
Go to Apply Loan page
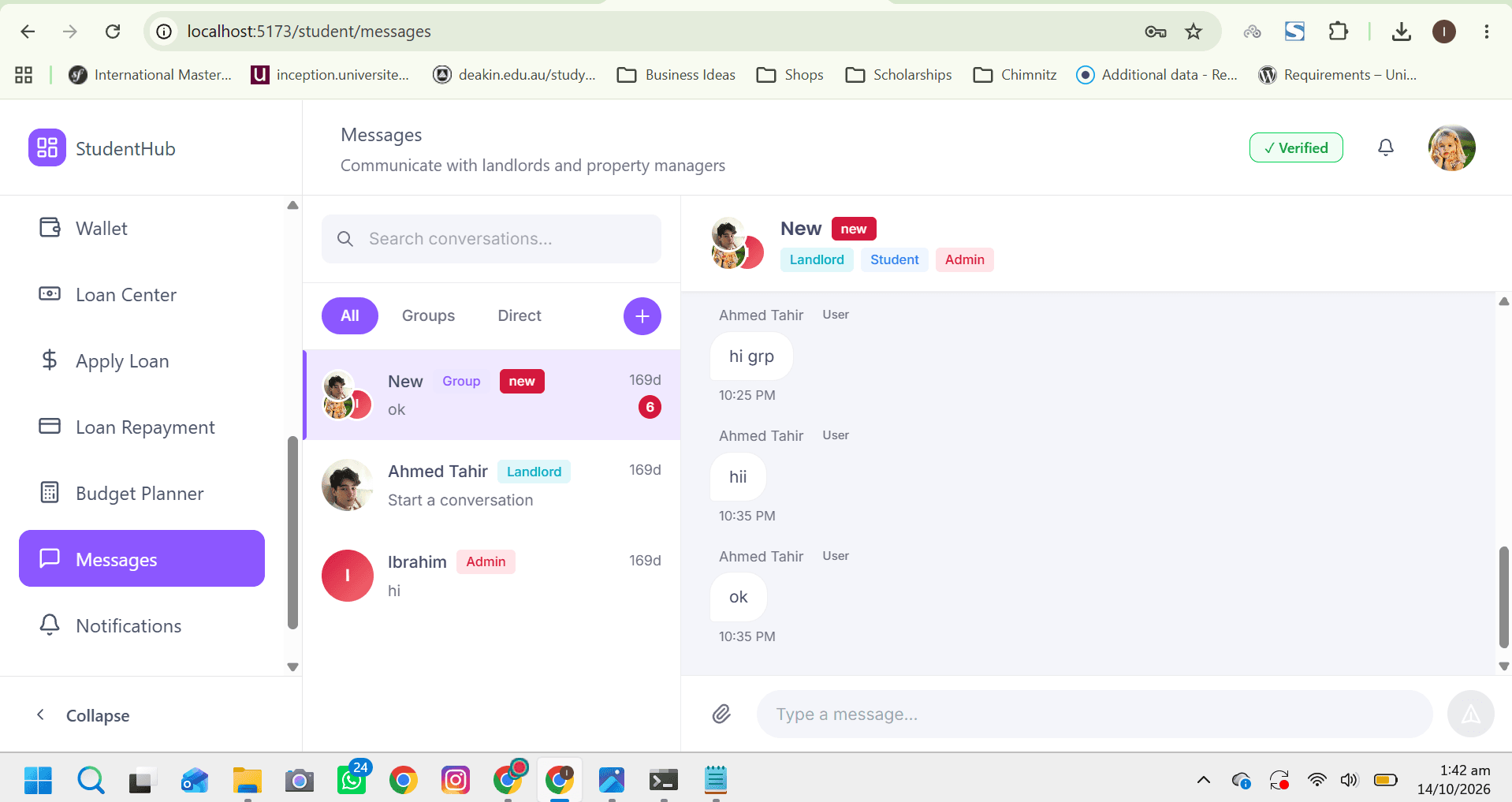coord(142,361)
